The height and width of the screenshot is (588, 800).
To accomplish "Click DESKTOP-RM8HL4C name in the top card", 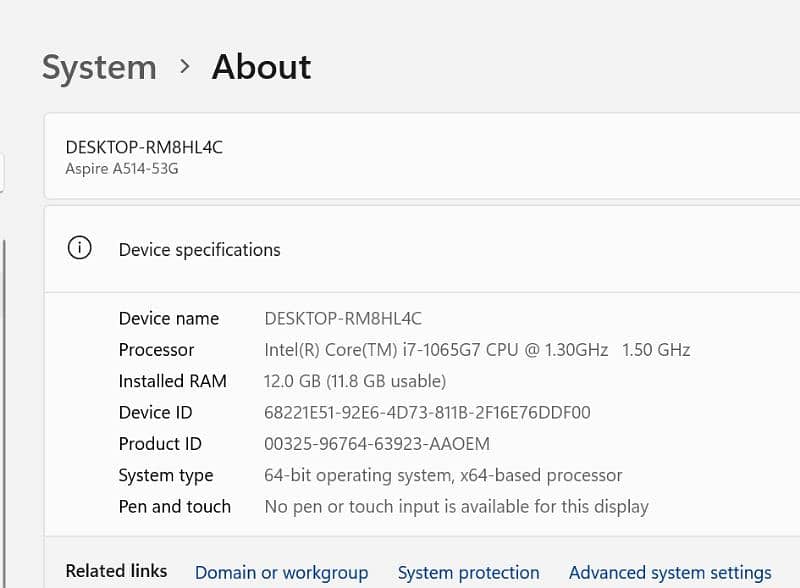I will [144, 147].
